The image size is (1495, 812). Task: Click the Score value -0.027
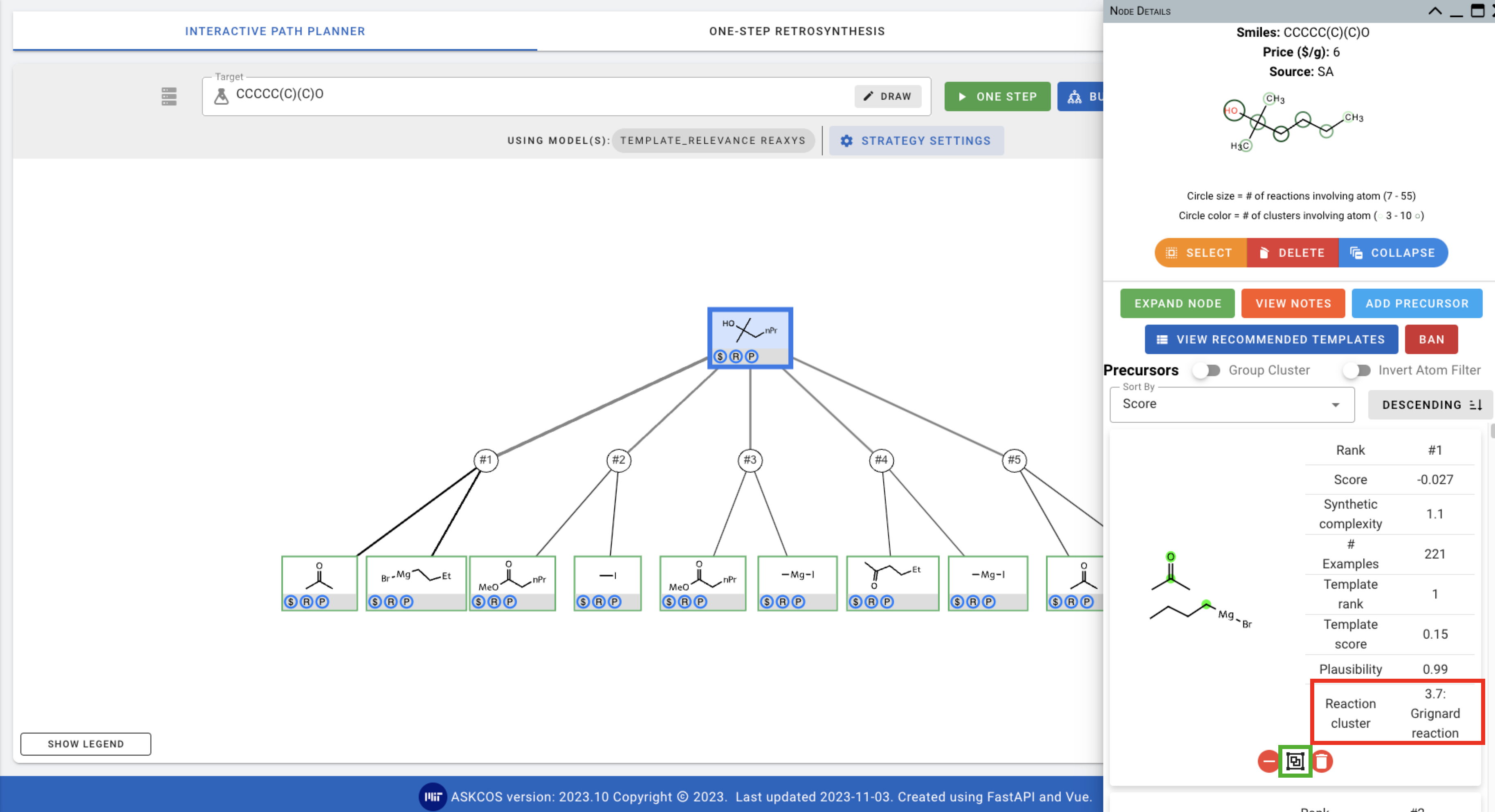coord(1434,480)
